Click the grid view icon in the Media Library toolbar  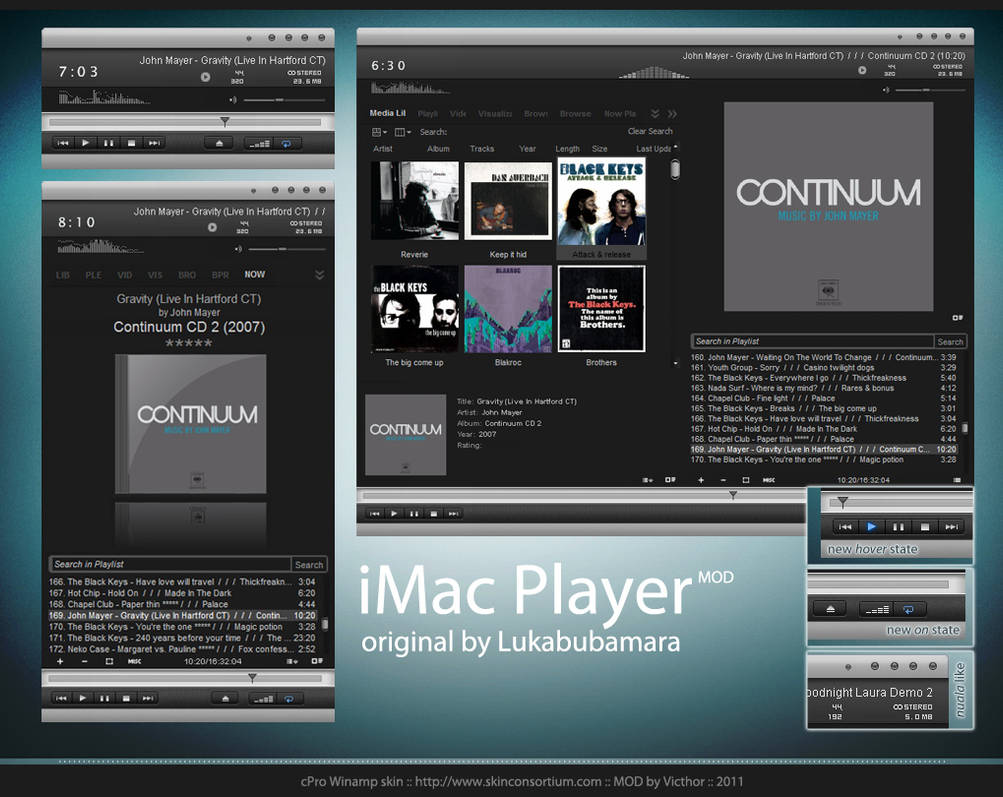[376, 132]
